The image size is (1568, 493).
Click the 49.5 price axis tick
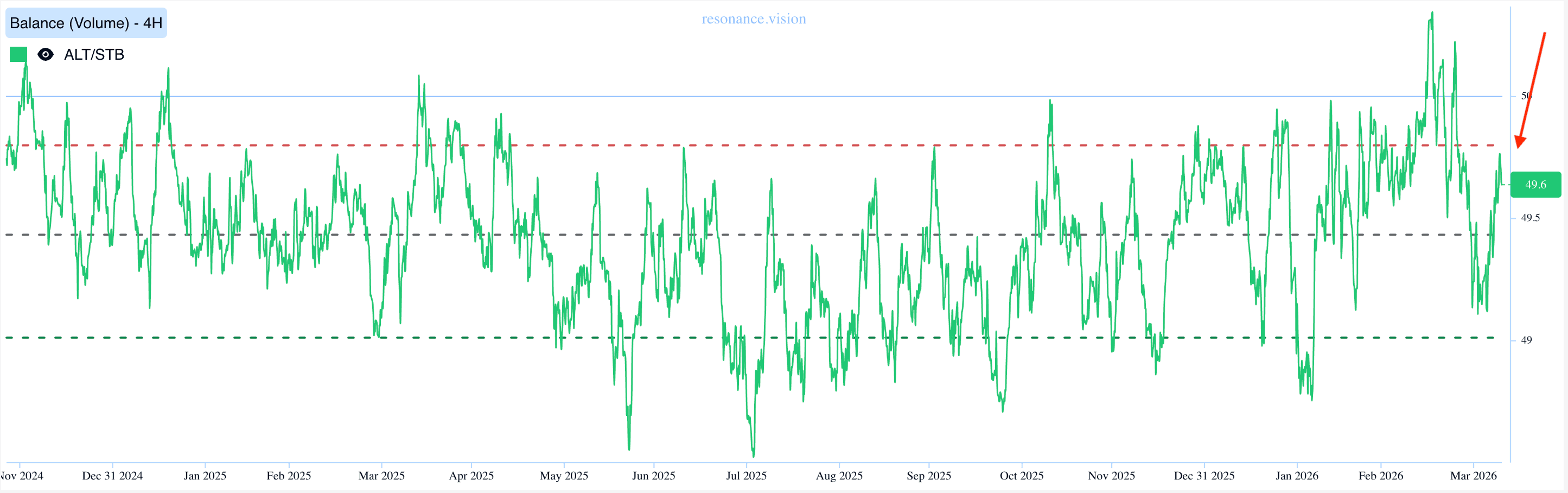(x=1529, y=218)
